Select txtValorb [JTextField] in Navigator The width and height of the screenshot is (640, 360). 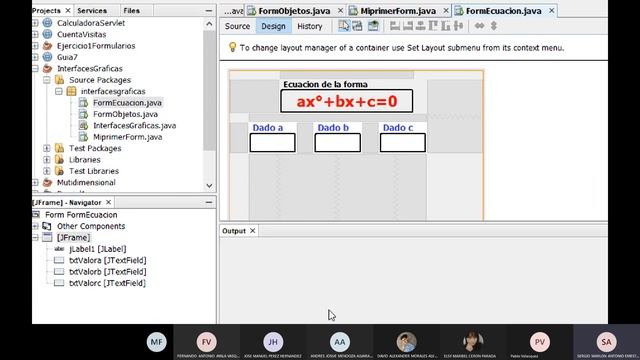tap(107, 272)
